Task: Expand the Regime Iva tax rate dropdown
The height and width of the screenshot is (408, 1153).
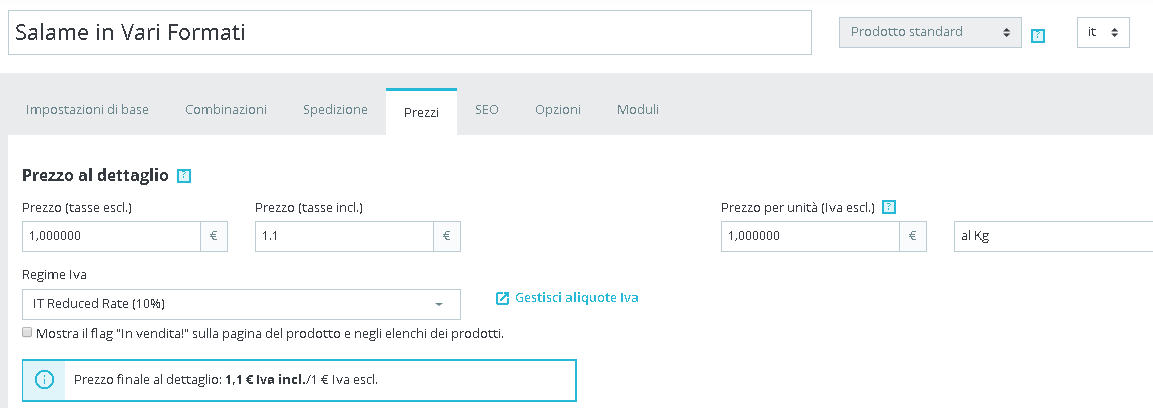Action: [x=240, y=304]
